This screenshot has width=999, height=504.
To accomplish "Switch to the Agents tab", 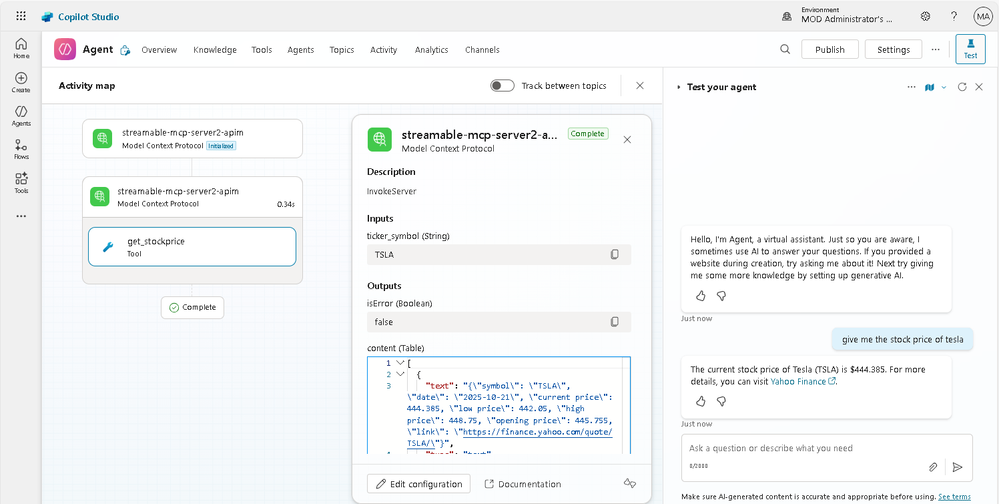I will click(x=301, y=50).
